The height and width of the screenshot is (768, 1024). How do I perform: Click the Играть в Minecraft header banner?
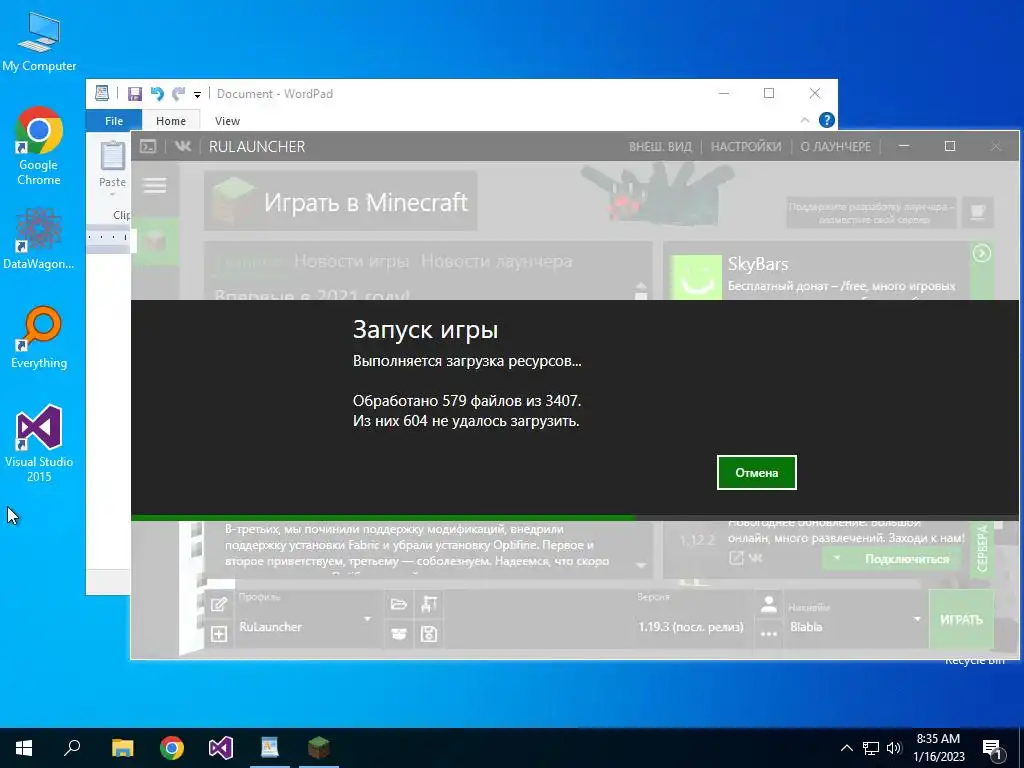click(340, 201)
